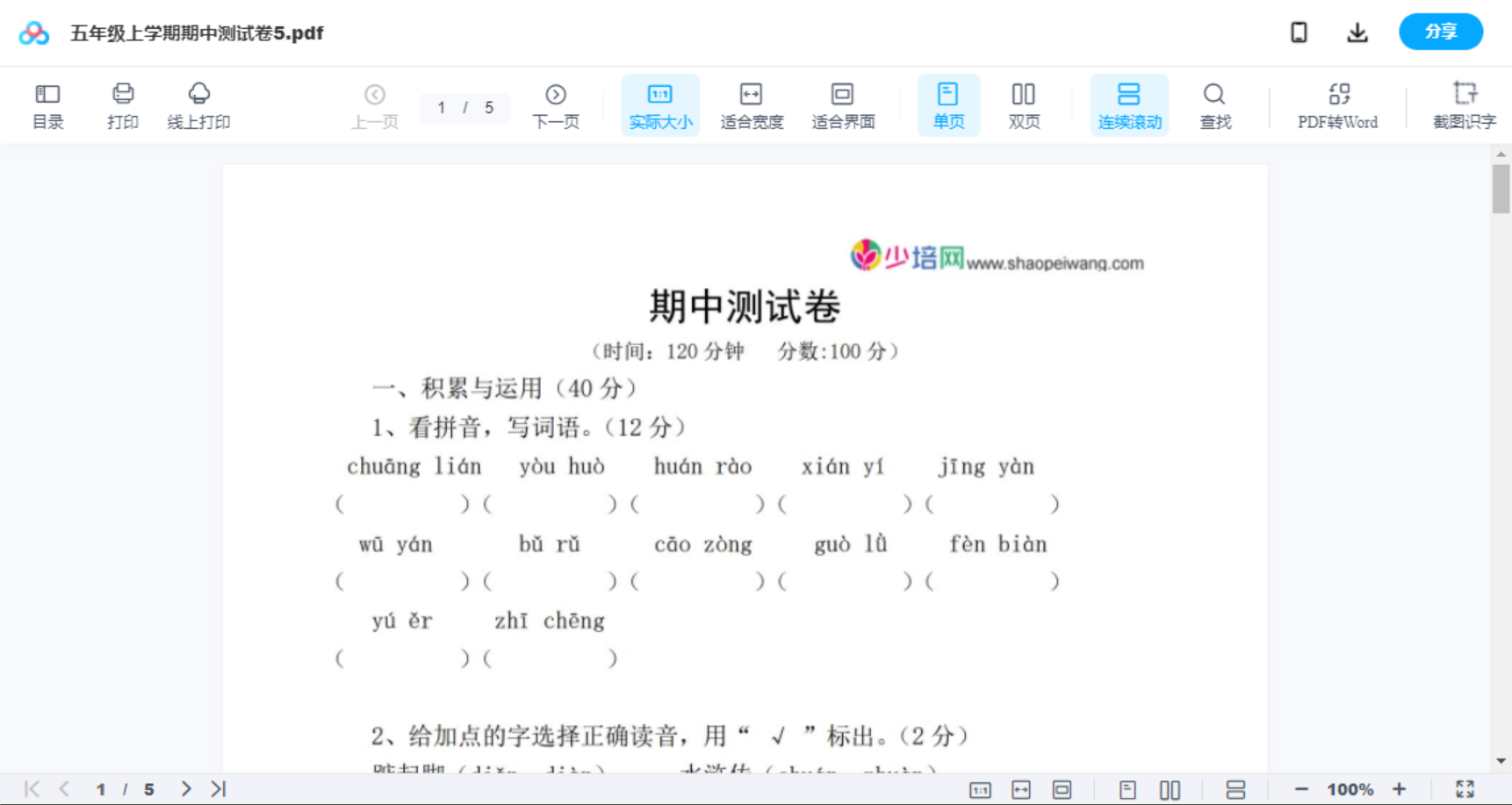The width and height of the screenshot is (1512, 805).
Task: Go to next page with 下一页
Action: coord(556,104)
